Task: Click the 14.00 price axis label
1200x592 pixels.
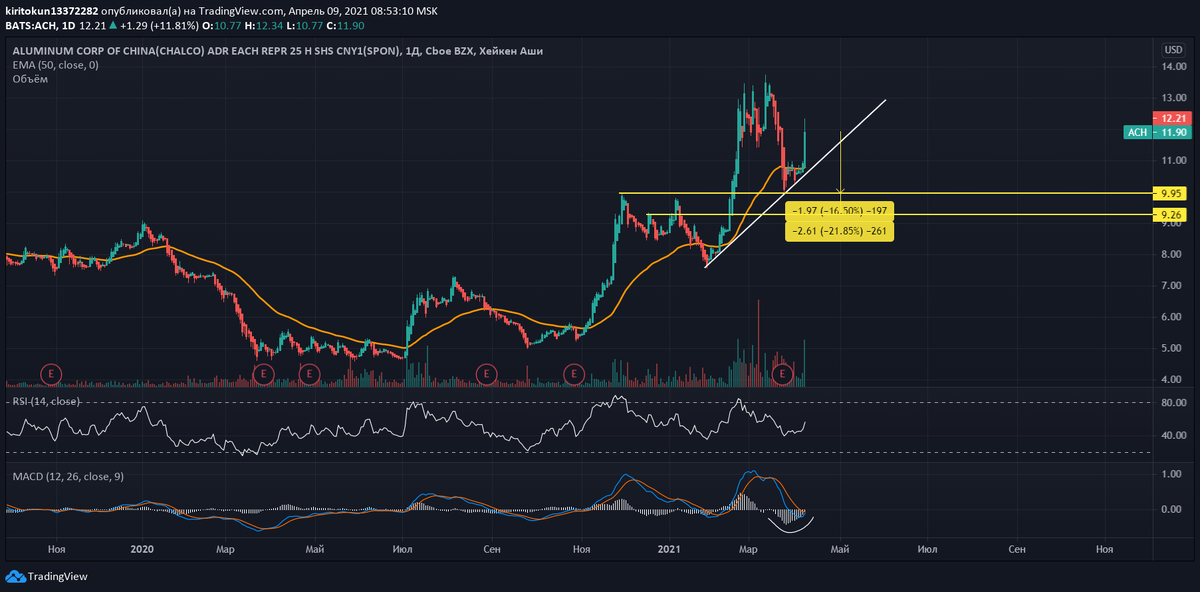Action: pyautogui.click(x=1172, y=66)
